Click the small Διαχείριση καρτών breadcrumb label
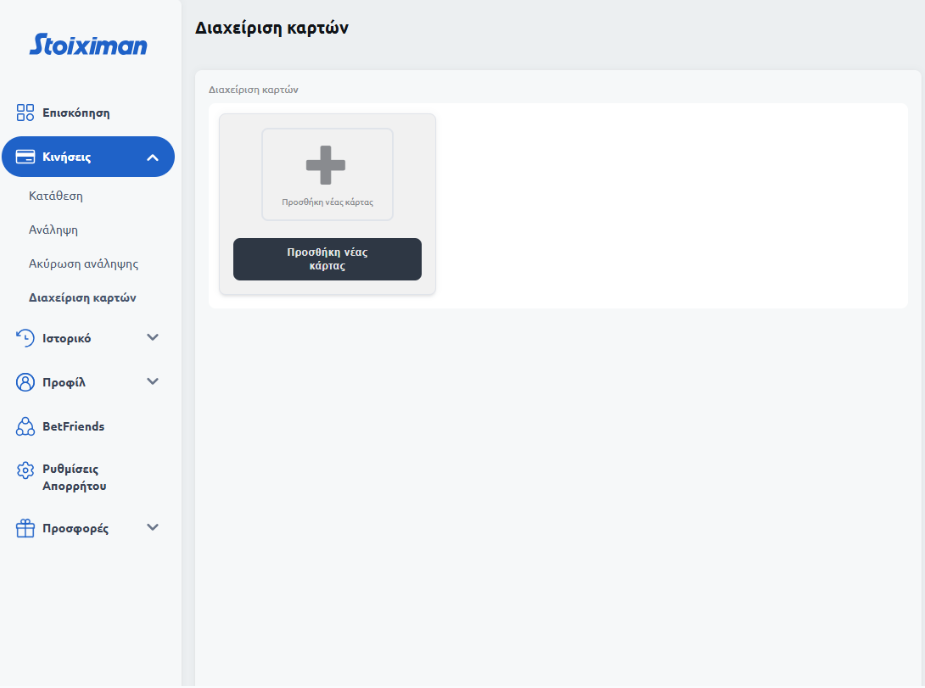 pos(253,90)
